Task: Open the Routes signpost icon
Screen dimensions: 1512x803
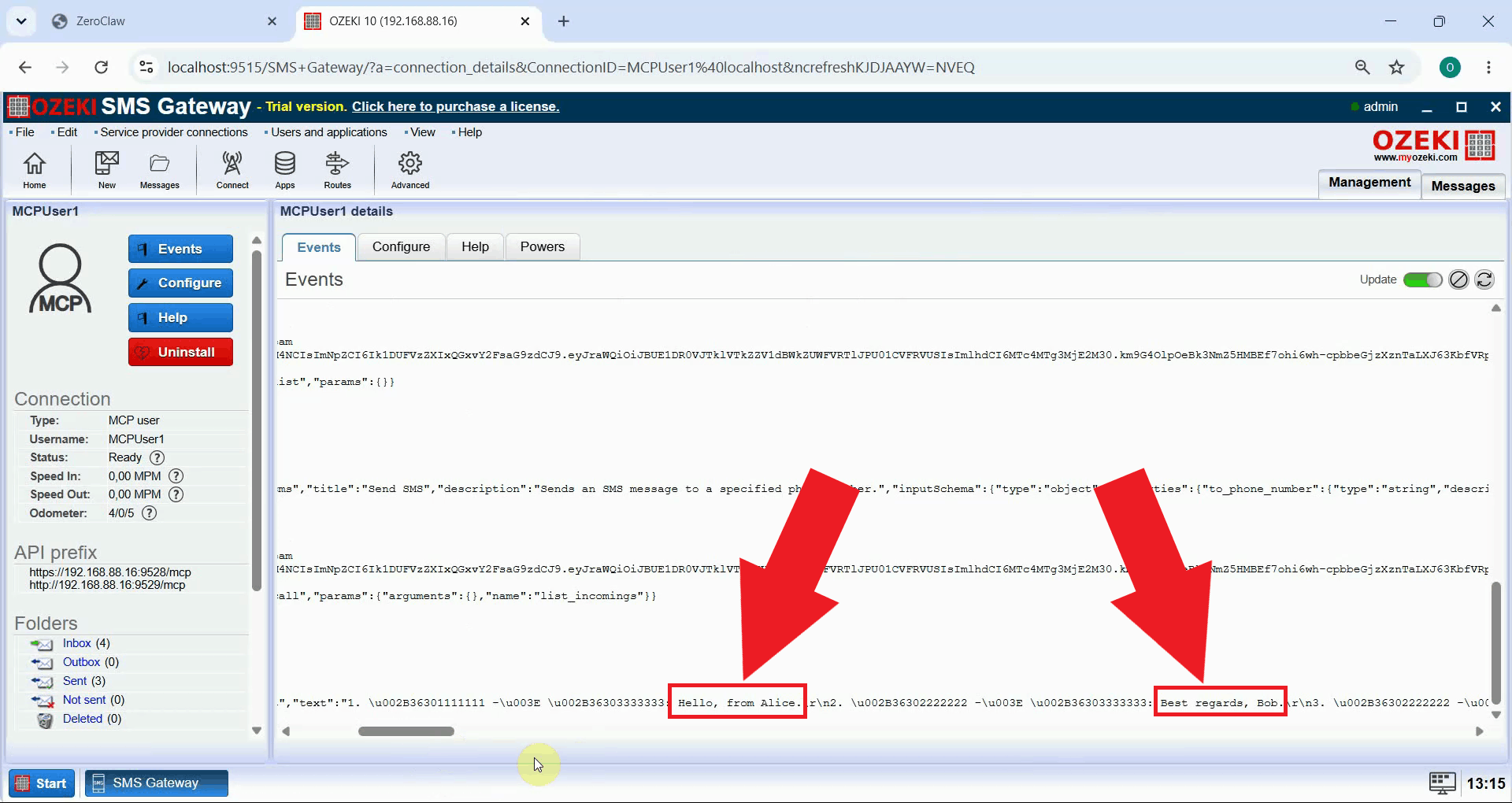Action: click(337, 170)
